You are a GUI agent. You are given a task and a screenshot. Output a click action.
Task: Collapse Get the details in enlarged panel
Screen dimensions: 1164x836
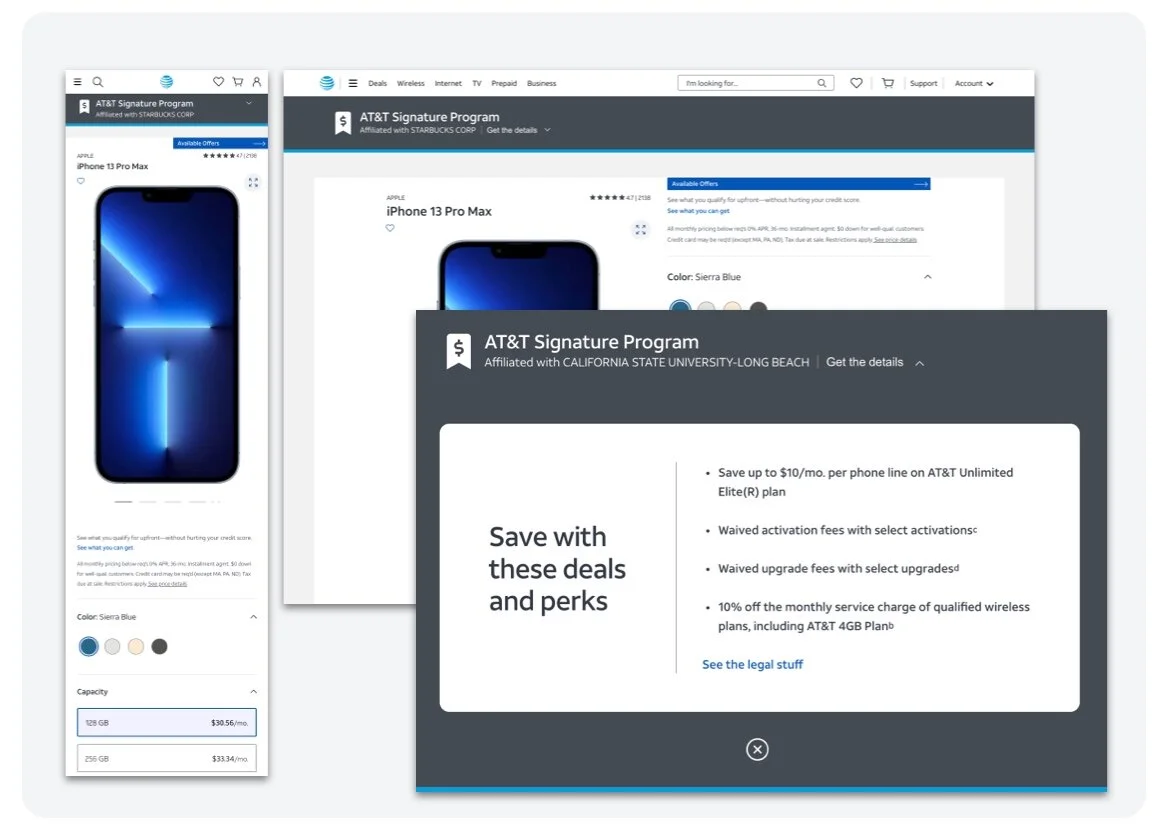click(x=875, y=362)
